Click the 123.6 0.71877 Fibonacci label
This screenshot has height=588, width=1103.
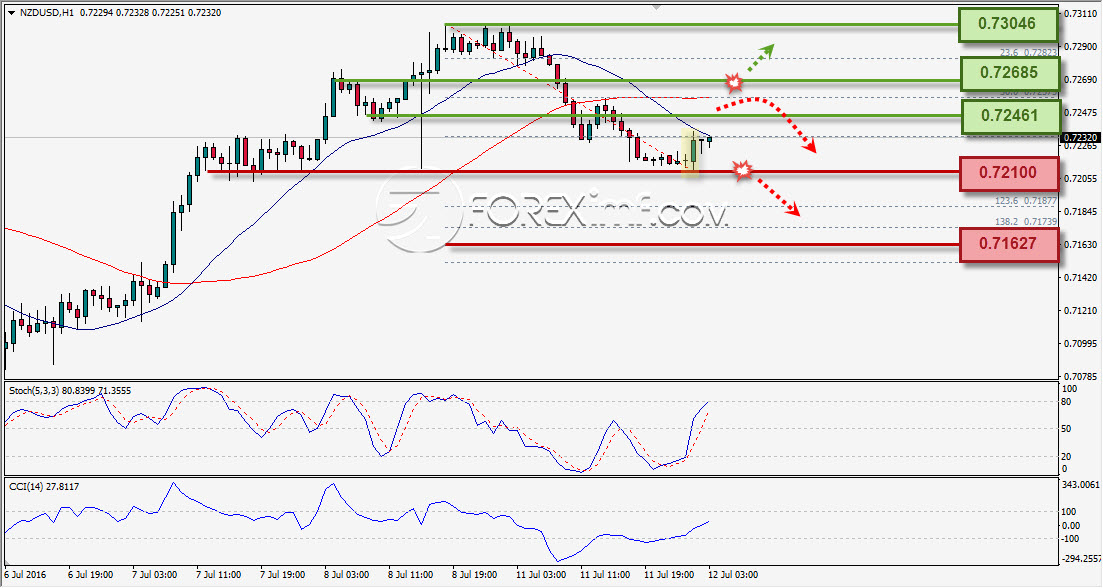pyautogui.click(x=1026, y=201)
